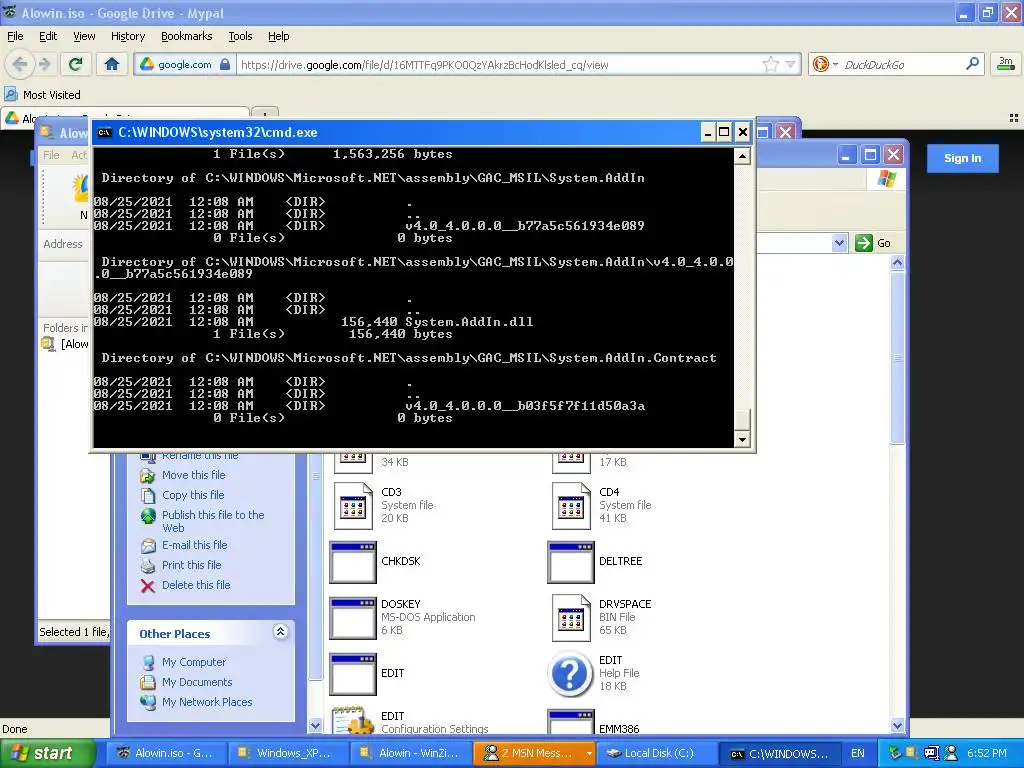The width and height of the screenshot is (1024, 768).
Task: Open My Documents in Other Places
Action: [197, 682]
